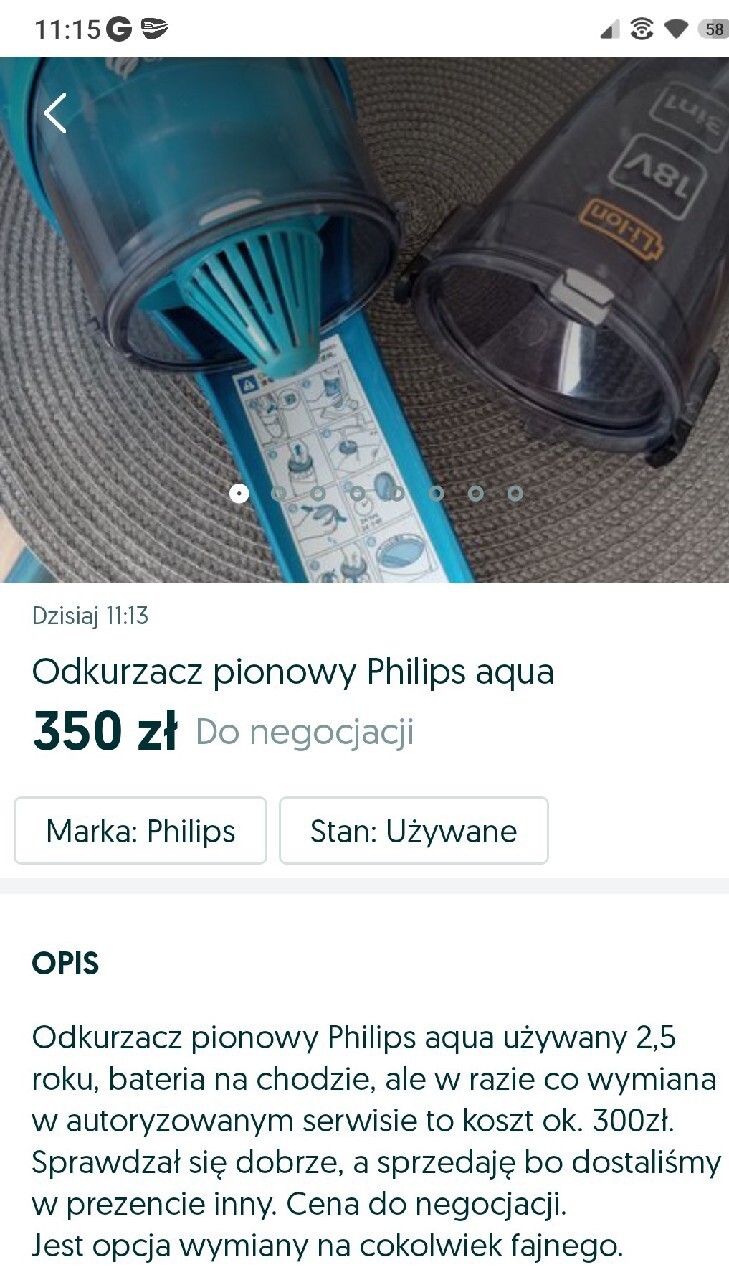
Task: Jump to the fourth photo dot
Action: tap(357, 493)
